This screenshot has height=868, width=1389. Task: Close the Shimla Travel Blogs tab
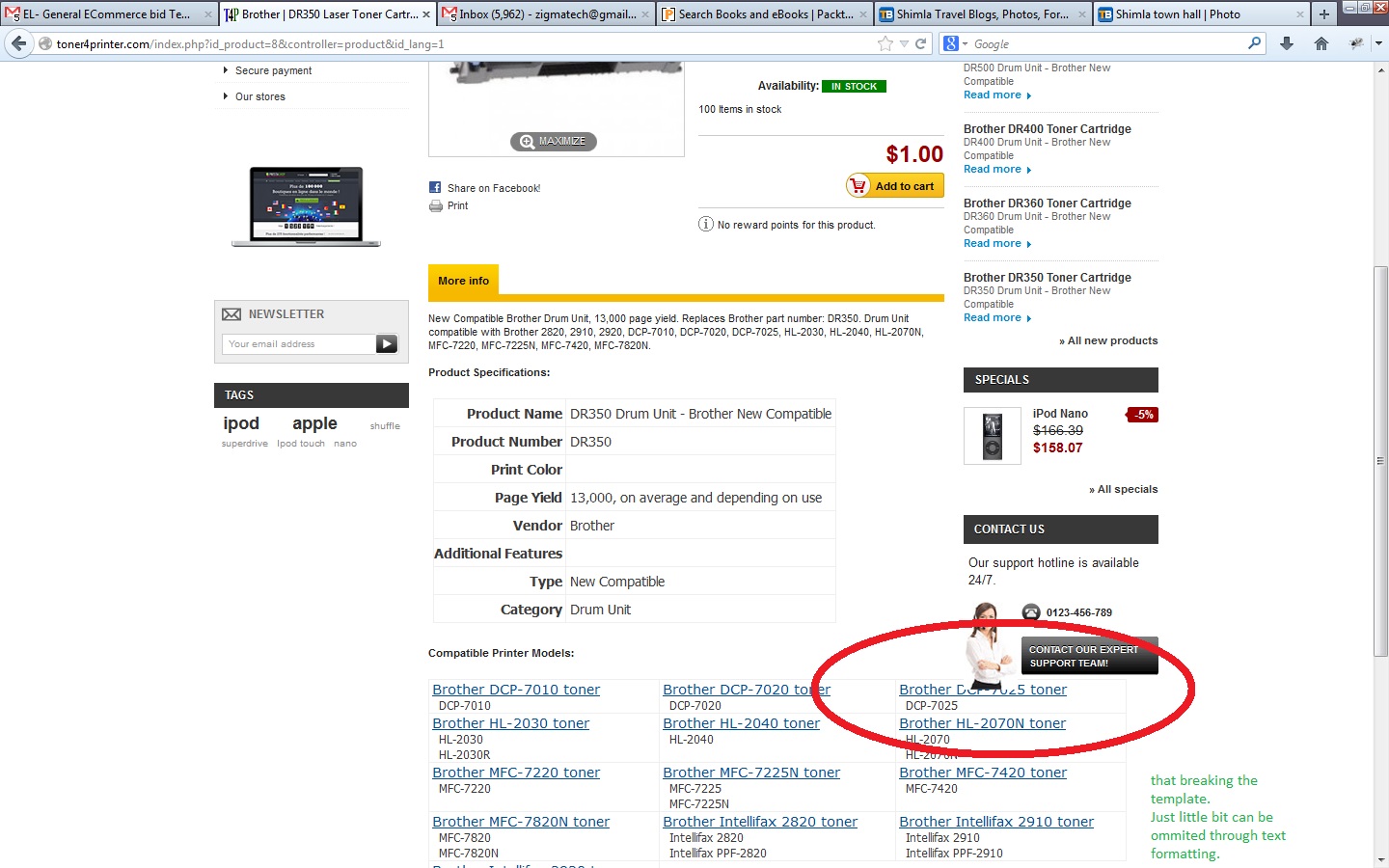click(1081, 14)
